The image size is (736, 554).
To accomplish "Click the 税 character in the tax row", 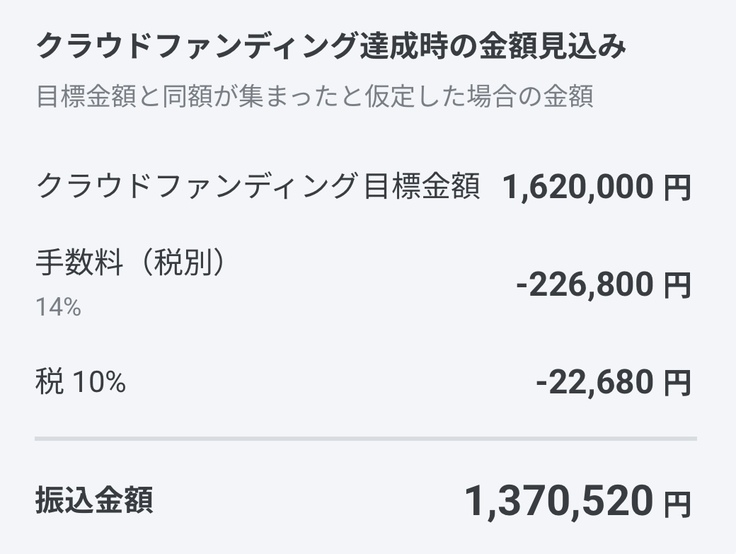I will pyautogui.click(x=50, y=381).
